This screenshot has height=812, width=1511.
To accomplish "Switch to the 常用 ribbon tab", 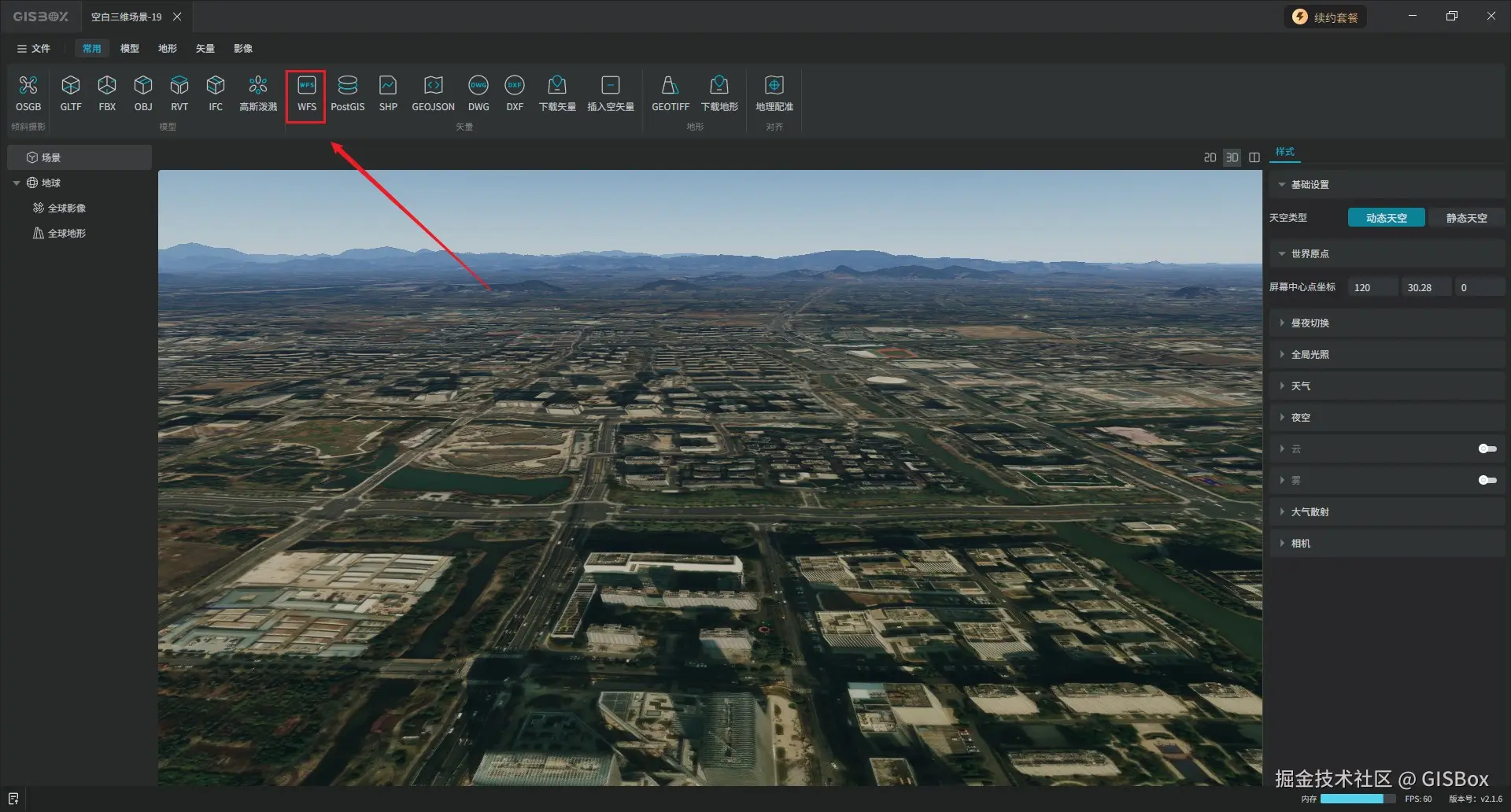I will [x=92, y=48].
